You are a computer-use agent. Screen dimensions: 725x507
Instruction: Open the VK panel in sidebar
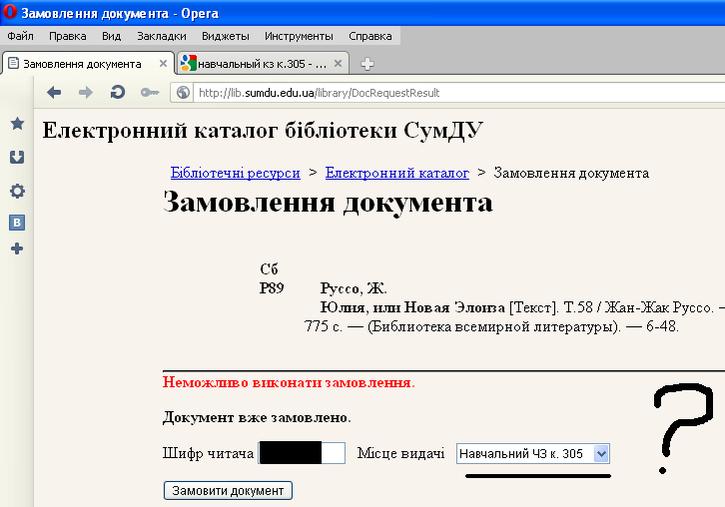(17, 223)
